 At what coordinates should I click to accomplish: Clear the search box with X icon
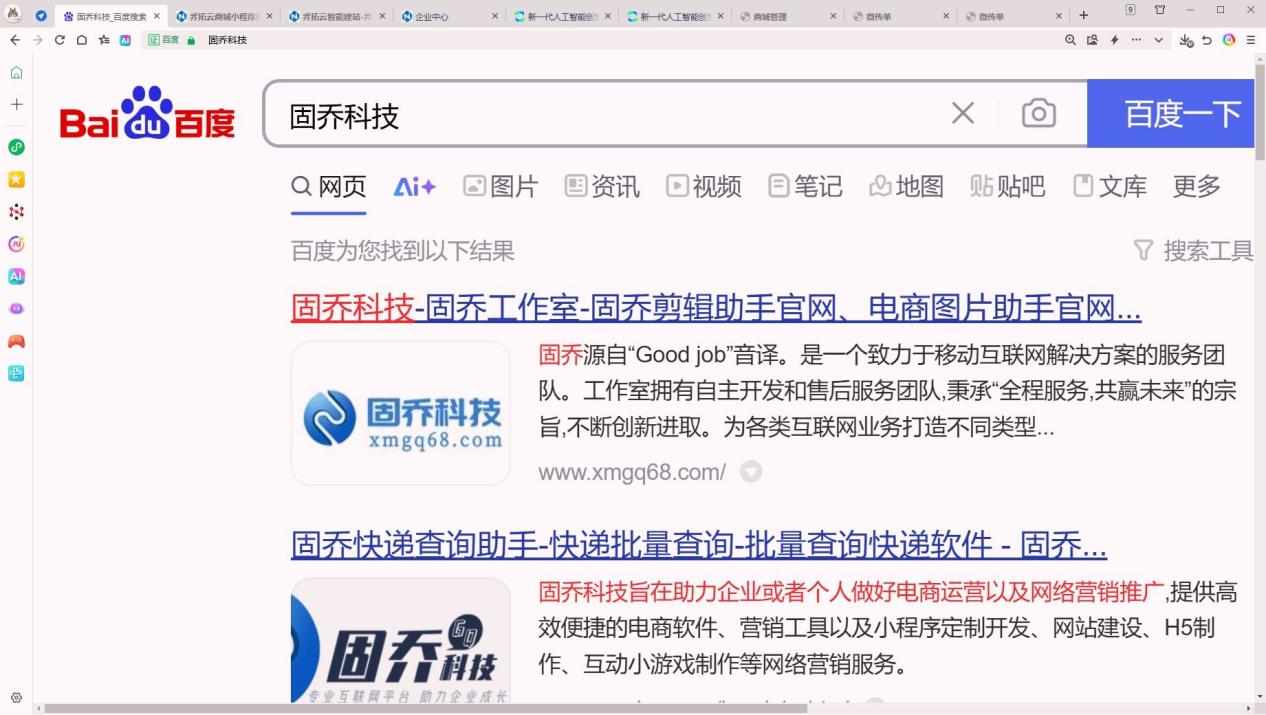963,113
